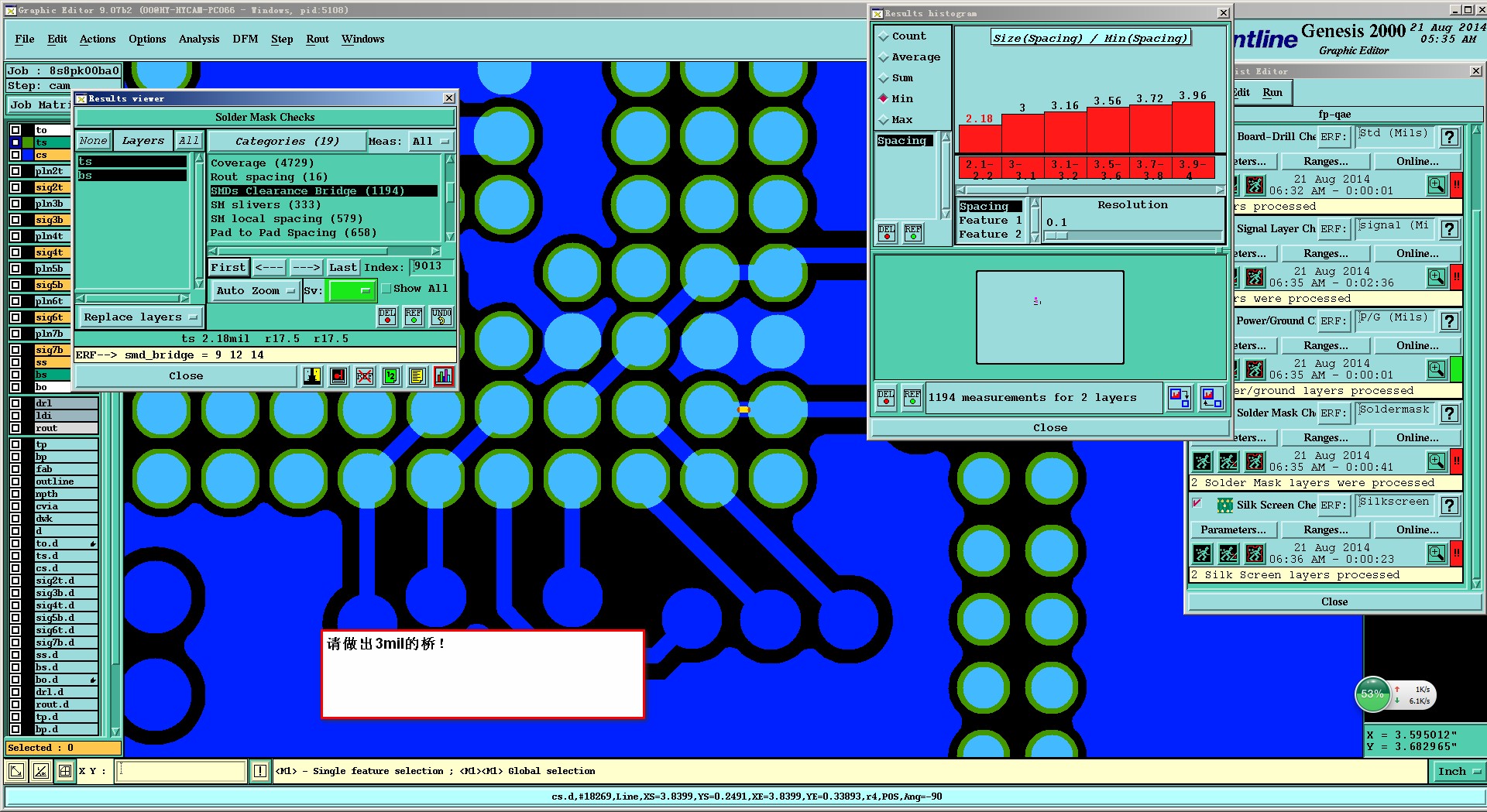Screen dimensions: 1487x812
Task: Click bottom DEL icon beside measurements text
Action: click(x=886, y=398)
